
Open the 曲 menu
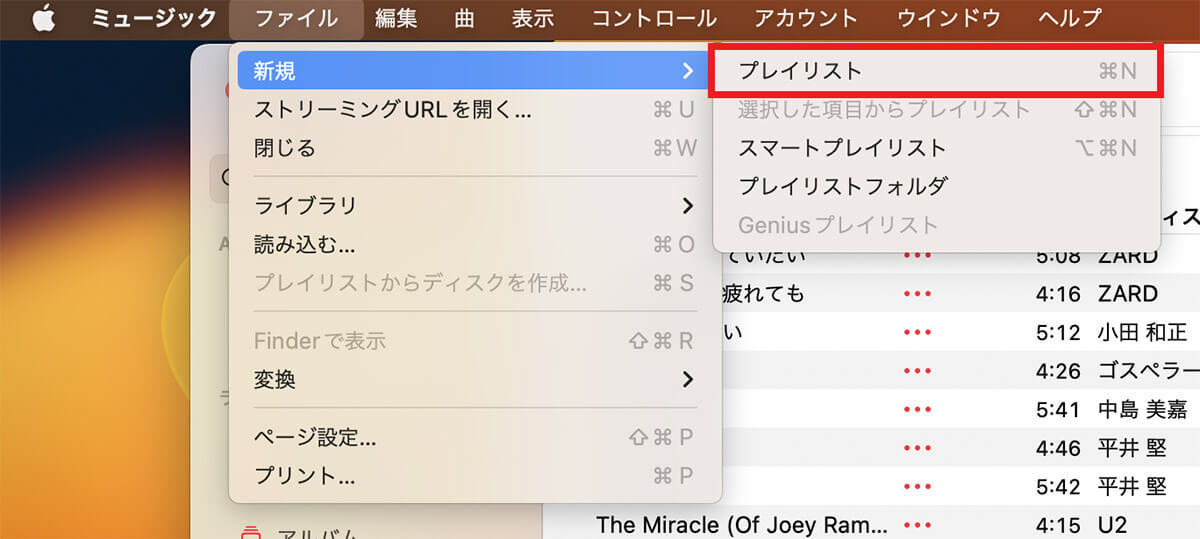tap(464, 18)
